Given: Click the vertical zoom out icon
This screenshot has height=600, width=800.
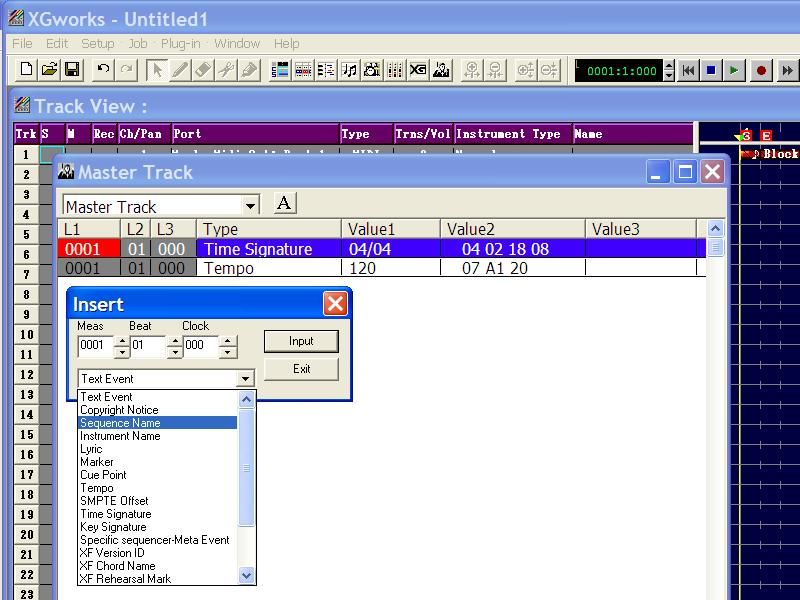Looking at the screenshot, I should 549,69.
